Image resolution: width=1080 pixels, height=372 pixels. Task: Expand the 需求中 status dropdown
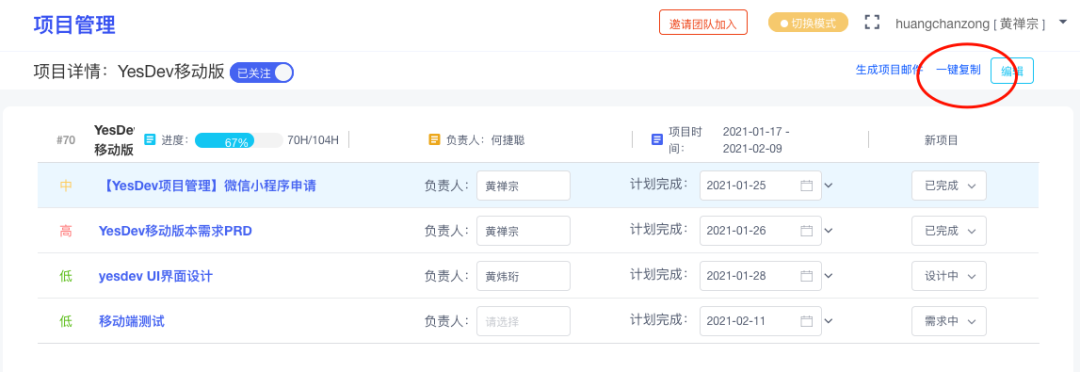948,321
